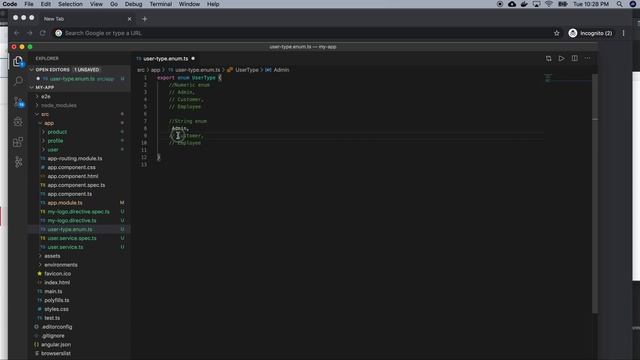Open the Edit menu
The height and width of the screenshot is (360, 640).
[x=46, y=4]
